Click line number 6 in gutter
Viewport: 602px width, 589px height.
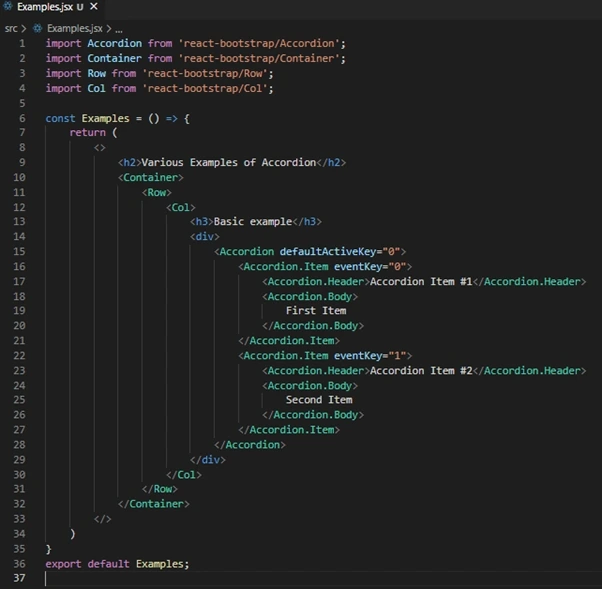[x=22, y=118]
